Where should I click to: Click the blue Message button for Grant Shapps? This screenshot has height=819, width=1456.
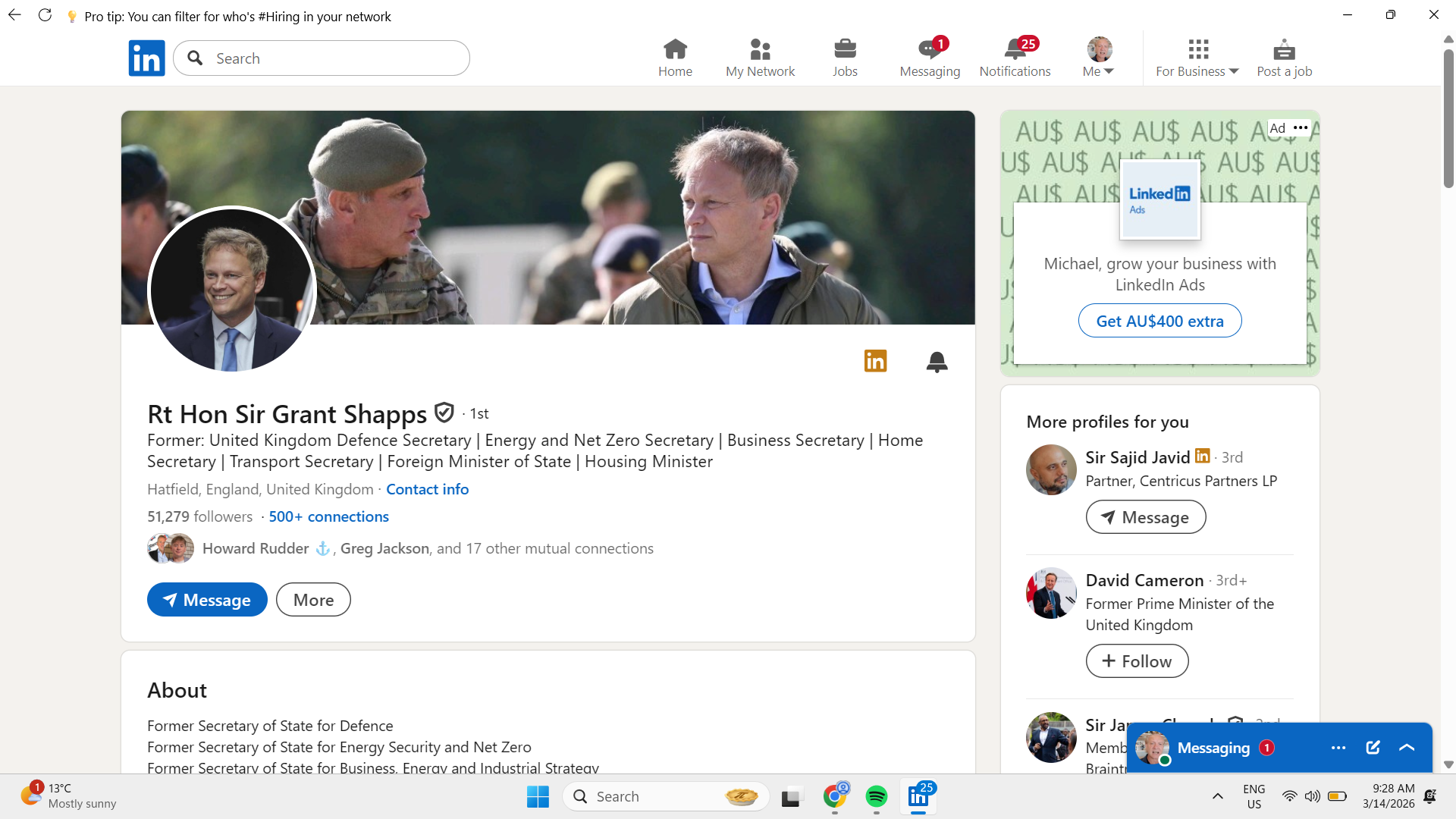[x=207, y=600]
